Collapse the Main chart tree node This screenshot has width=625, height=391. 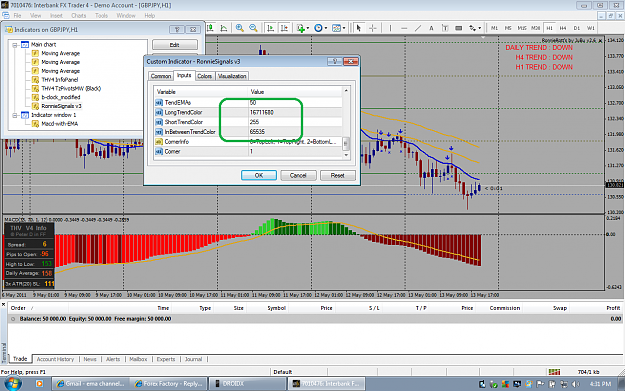pyautogui.click(x=15, y=45)
